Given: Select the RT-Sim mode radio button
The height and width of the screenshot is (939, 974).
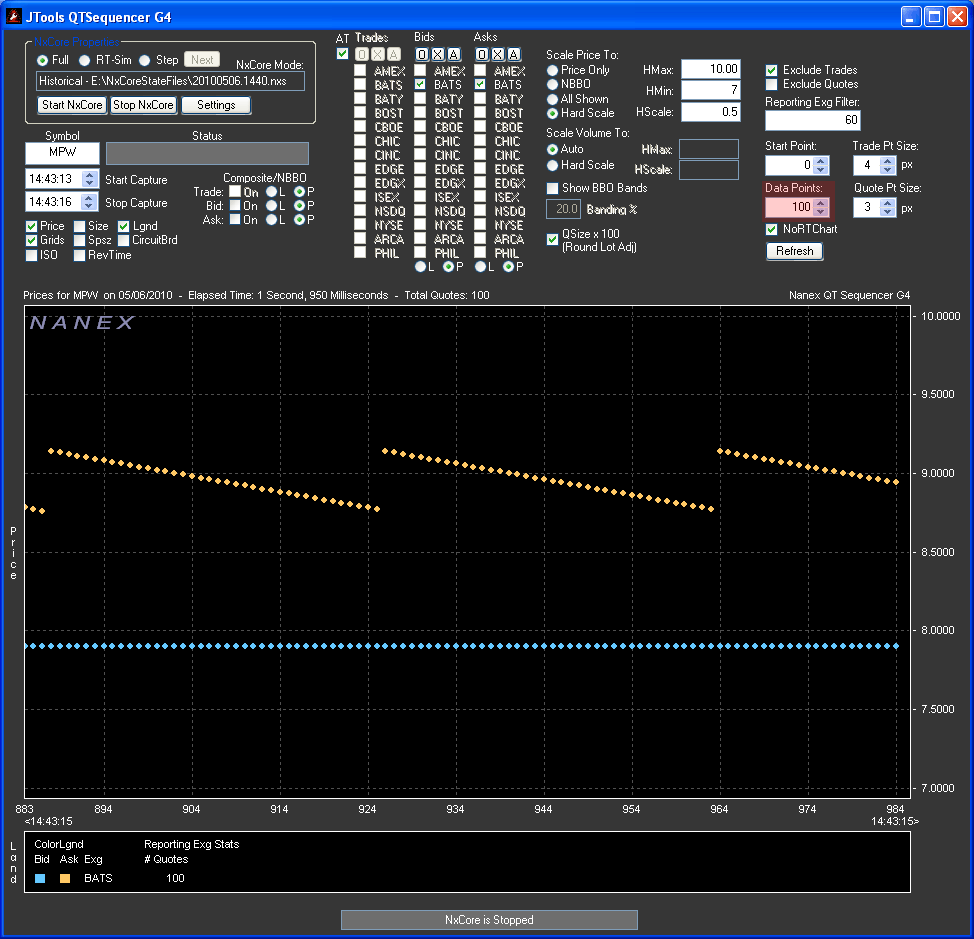Looking at the screenshot, I should tap(84, 60).
